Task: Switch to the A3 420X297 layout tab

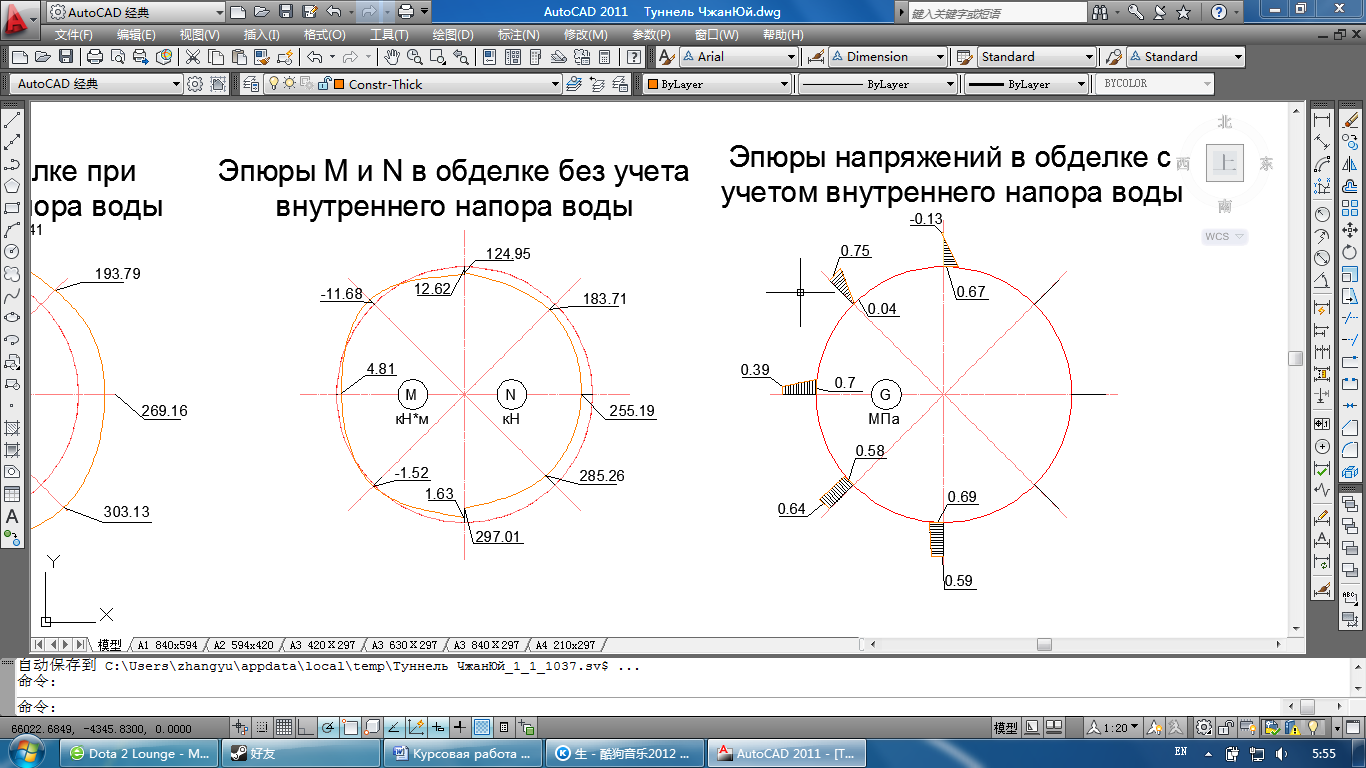Action: 322,645
